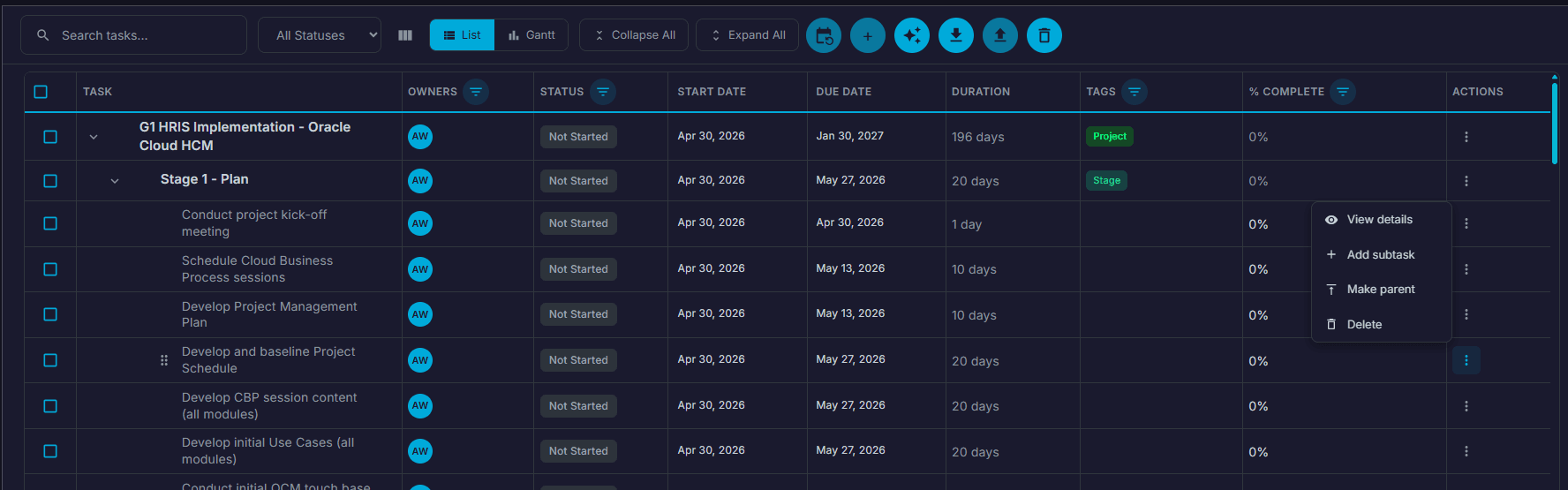Select checkbox for Develop CBP session content
This screenshot has height=490, width=1568.
[x=50, y=406]
